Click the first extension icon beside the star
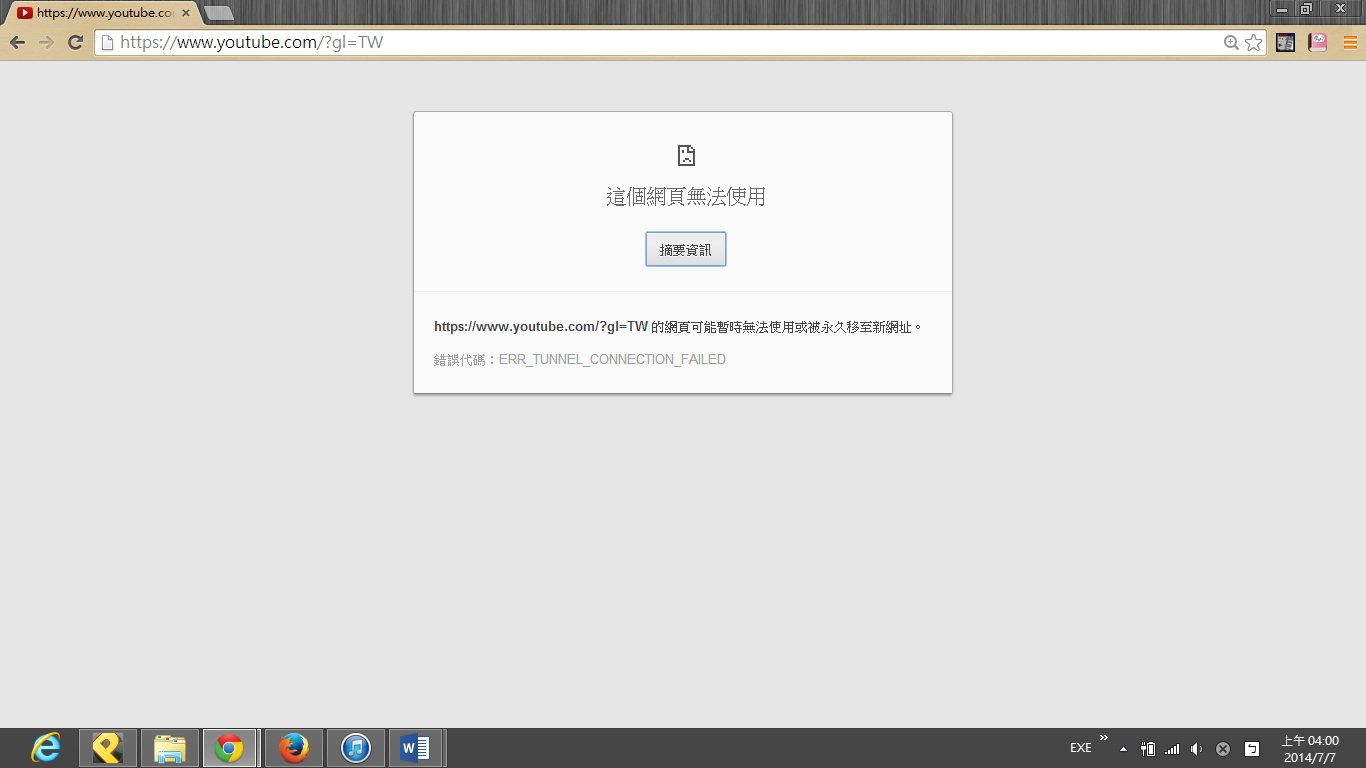 coord(1286,43)
